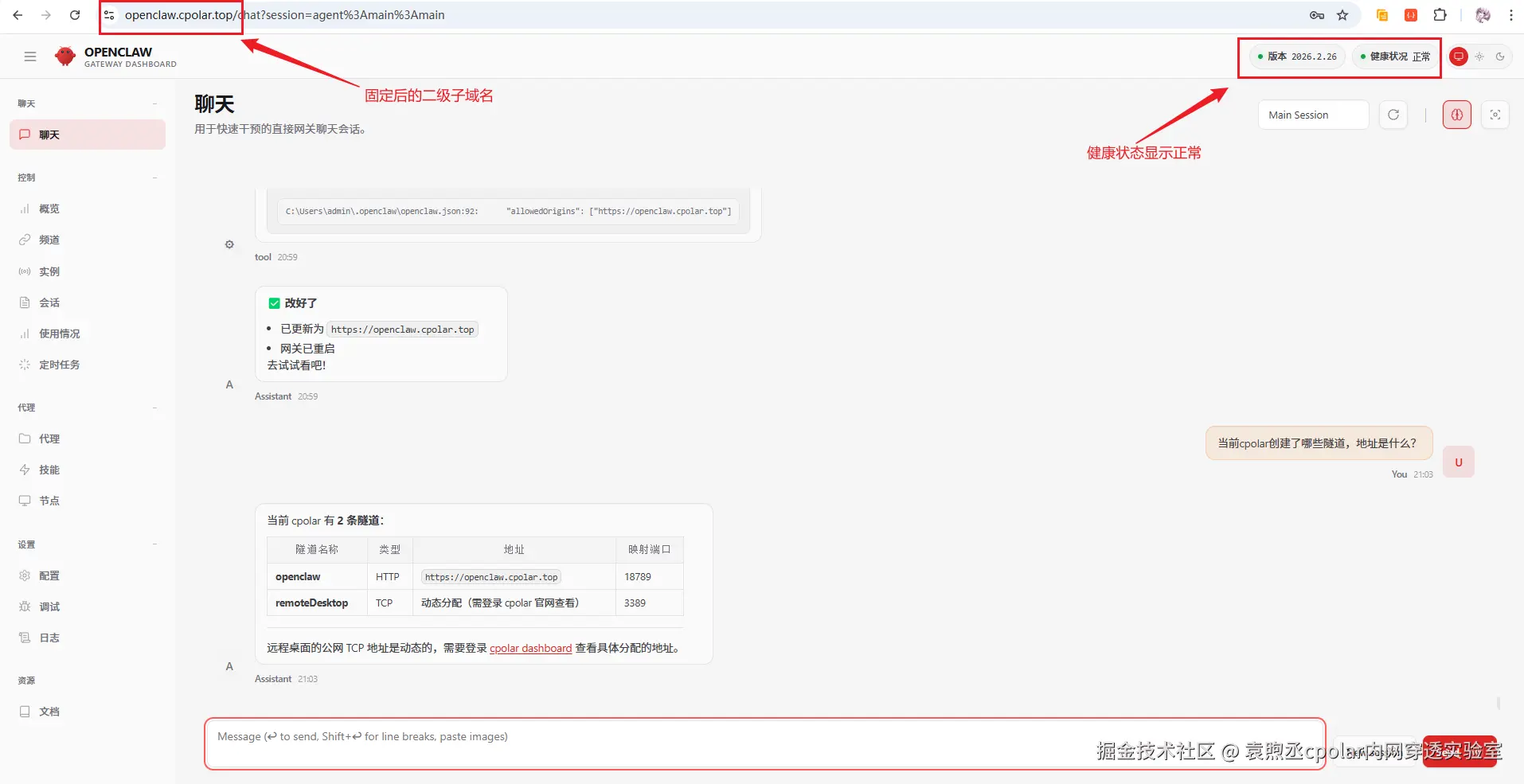Click the allowedOrigins code block line
Image resolution: width=1524 pixels, height=784 pixels.
[508, 211]
